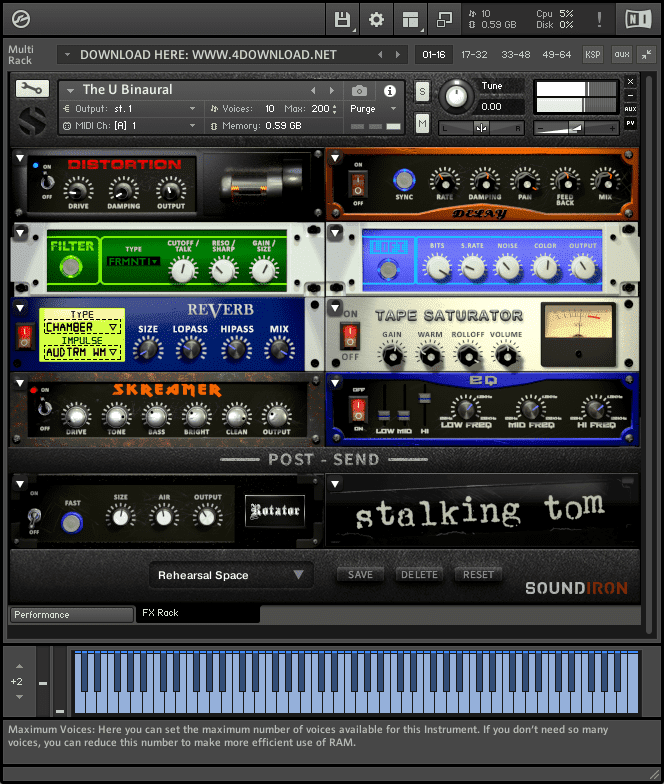Screen dimensions: 664x784
Task: Toggle the EQ on/off switch
Action: click(358, 410)
